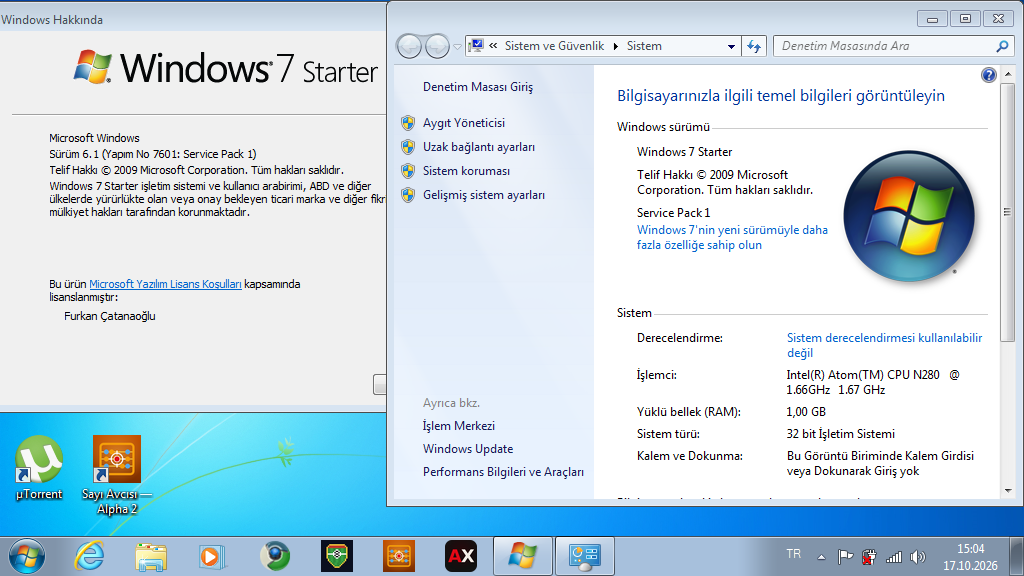Show hidden tray icons with the up arrow
Image resolution: width=1024 pixels, height=576 pixels.
pyautogui.click(x=821, y=557)
